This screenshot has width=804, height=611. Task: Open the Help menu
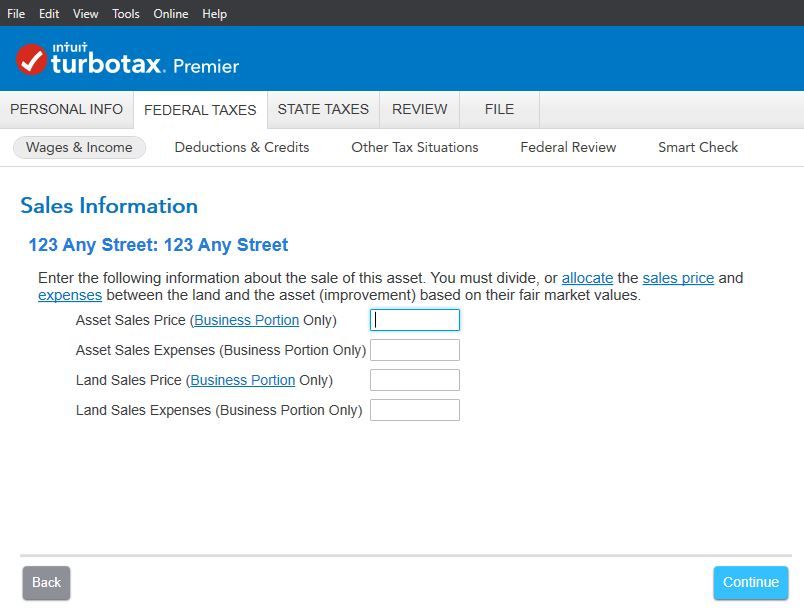click(214, 14)
